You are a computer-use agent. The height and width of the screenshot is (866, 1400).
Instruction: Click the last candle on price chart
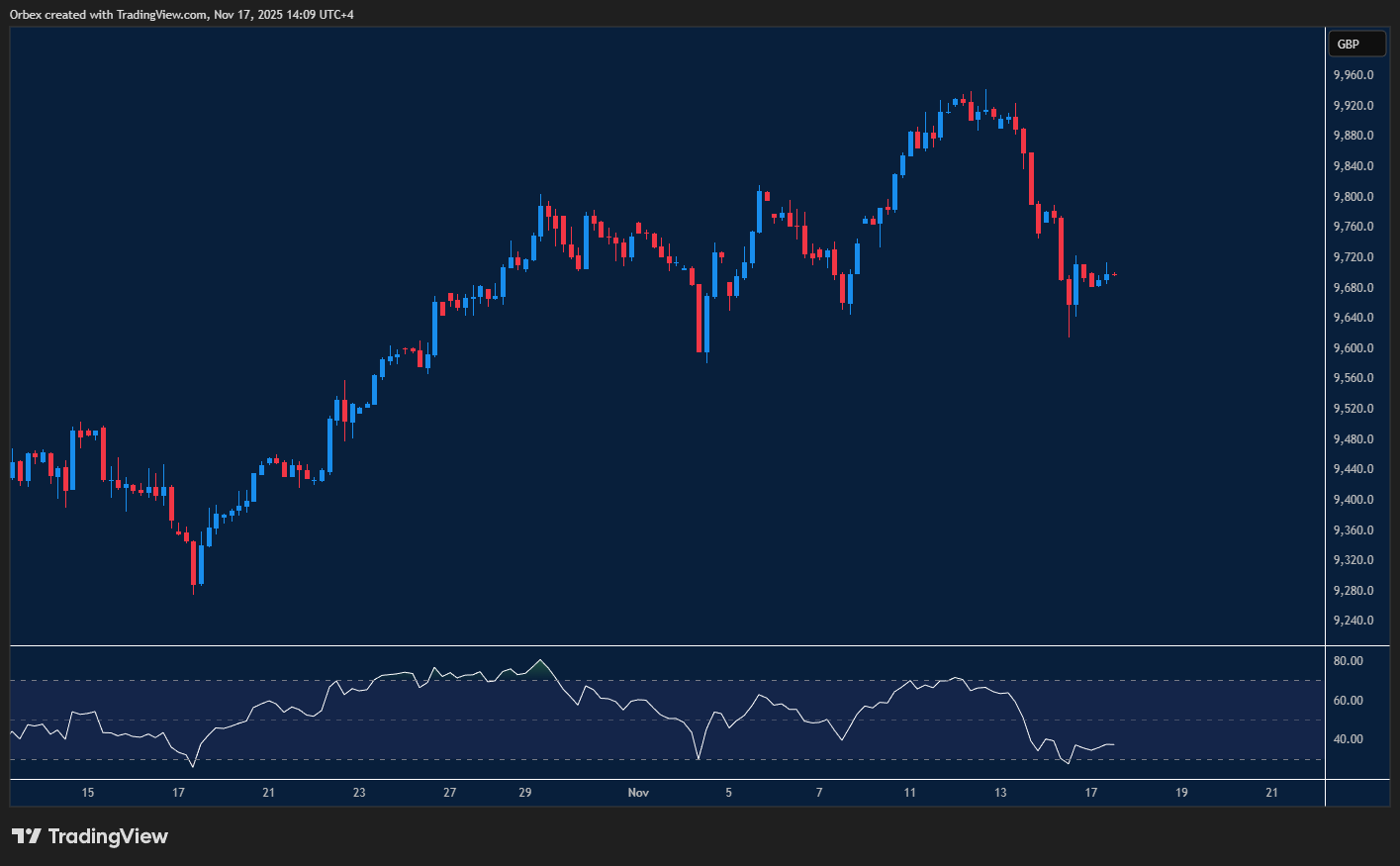pyautogui.click(x=1114, y=274)
